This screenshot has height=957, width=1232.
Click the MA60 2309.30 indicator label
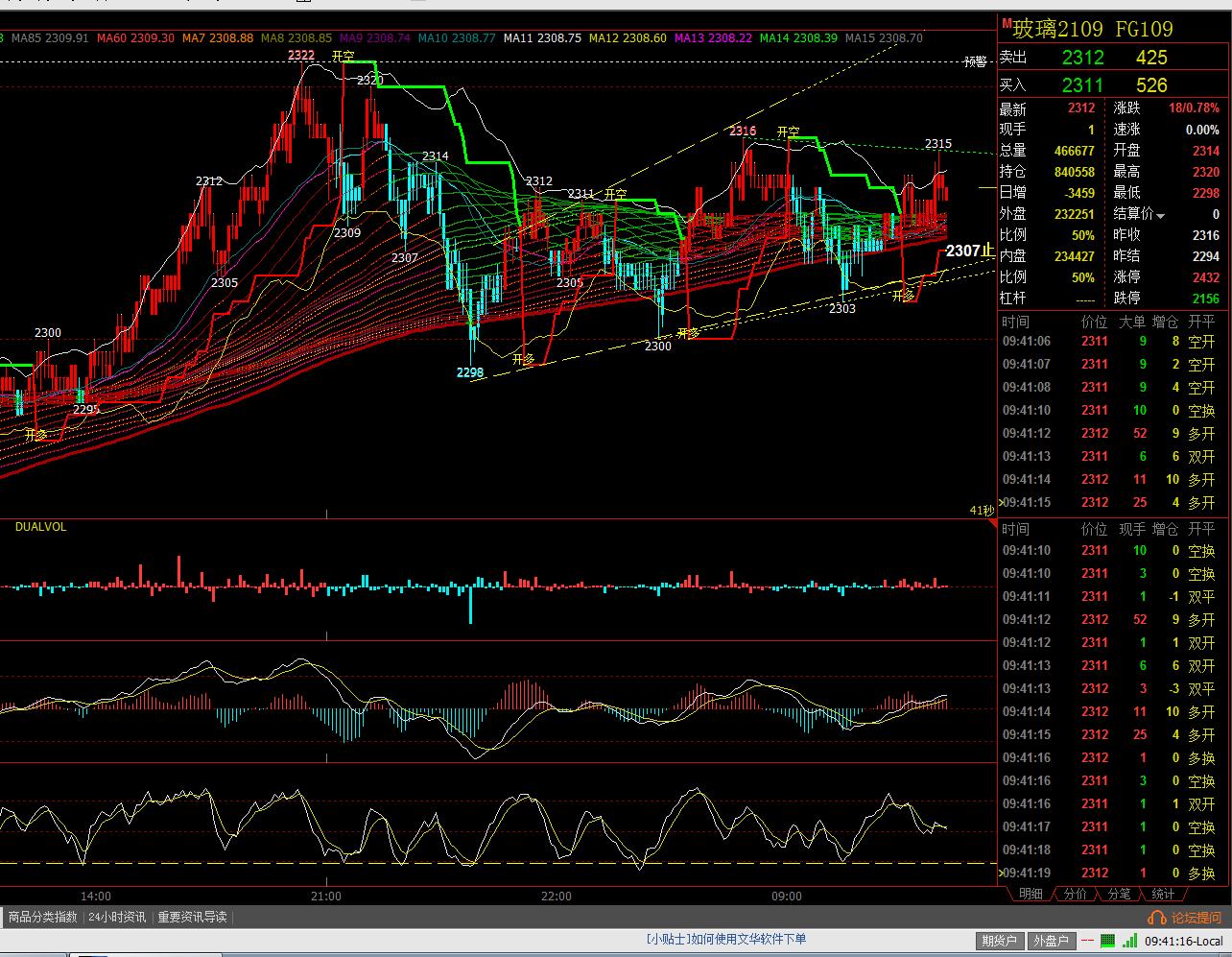tap(135, 38)
